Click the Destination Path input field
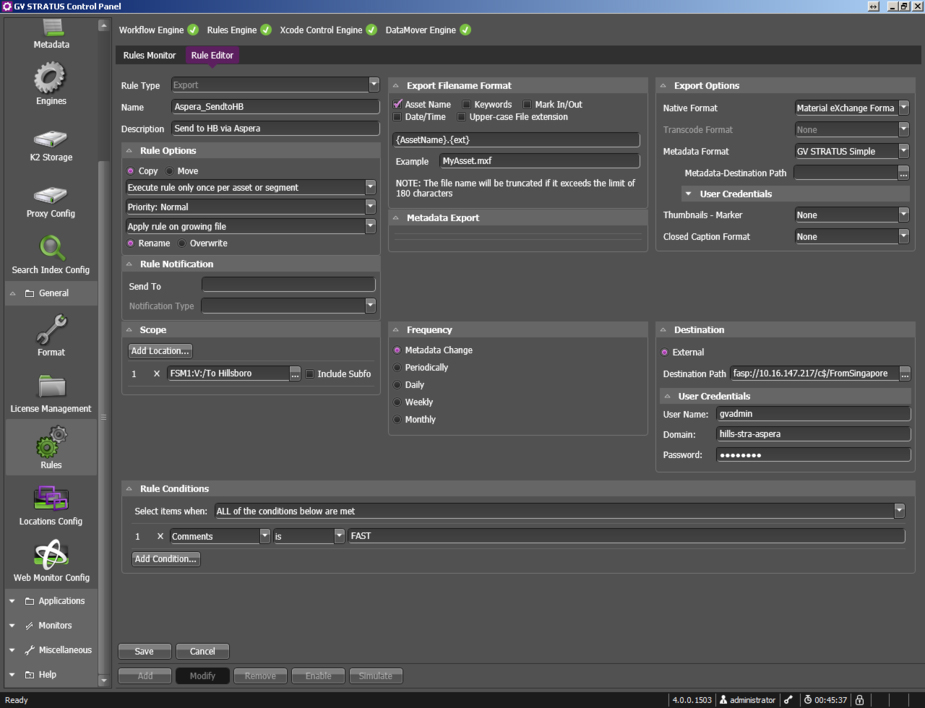This screenshot has height=708, width=925. pyautogui.click(x=813, y=373)
